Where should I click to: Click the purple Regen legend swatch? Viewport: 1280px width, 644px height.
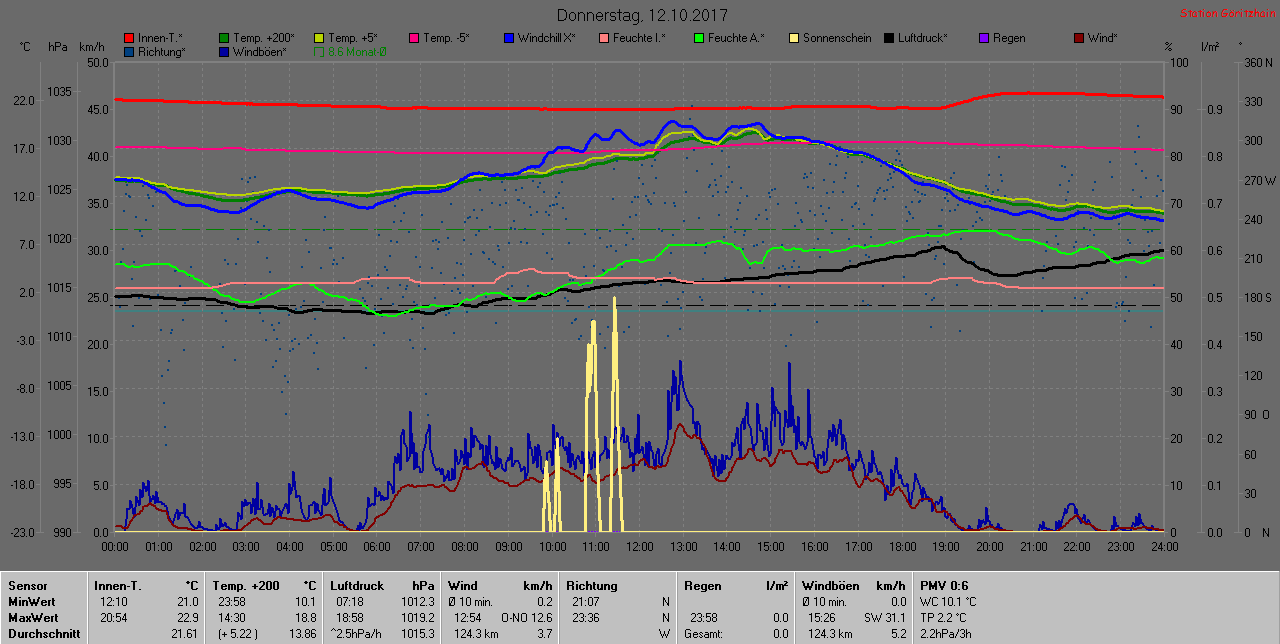[984, 38]
